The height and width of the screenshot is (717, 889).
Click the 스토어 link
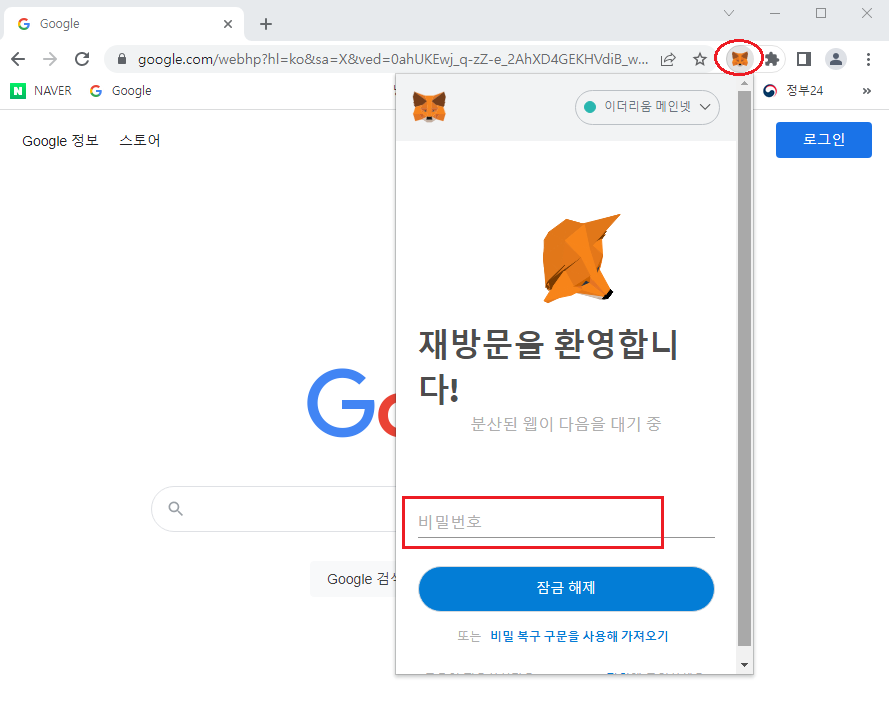(139, 141)
